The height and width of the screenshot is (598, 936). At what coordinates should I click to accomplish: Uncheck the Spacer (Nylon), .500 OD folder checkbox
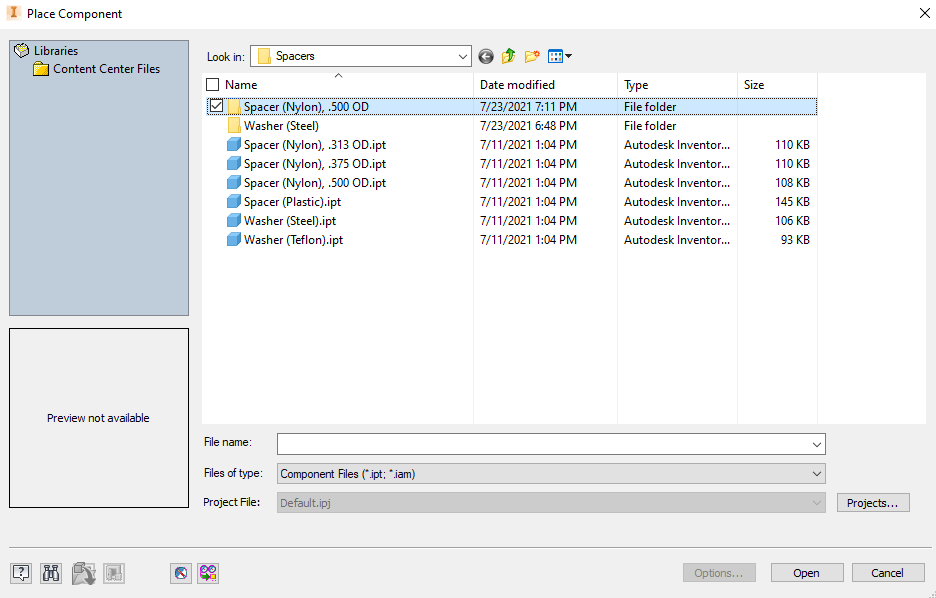(216, 106)
